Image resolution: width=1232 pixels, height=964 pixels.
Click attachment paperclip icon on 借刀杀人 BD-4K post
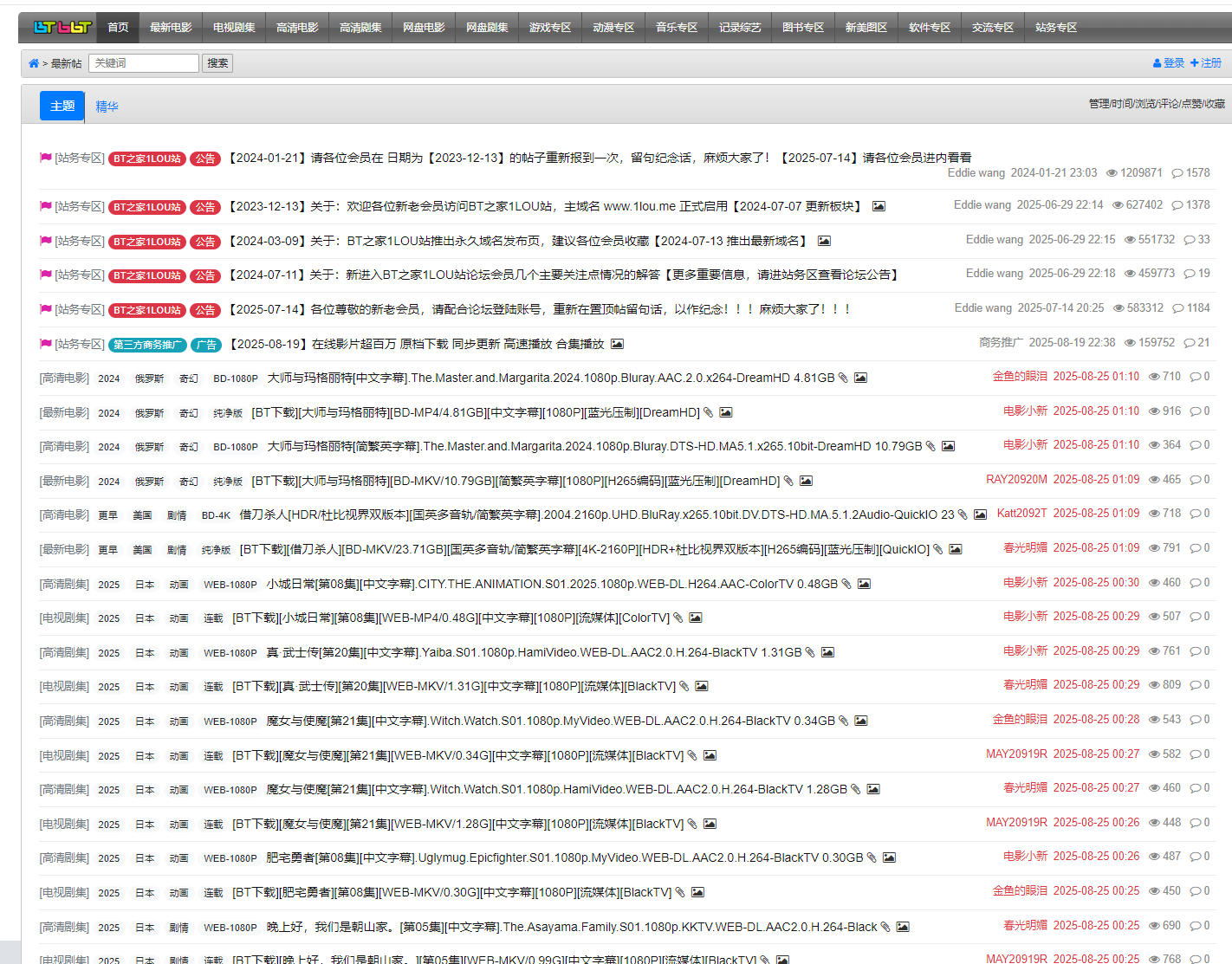click(x=963, y=514)
